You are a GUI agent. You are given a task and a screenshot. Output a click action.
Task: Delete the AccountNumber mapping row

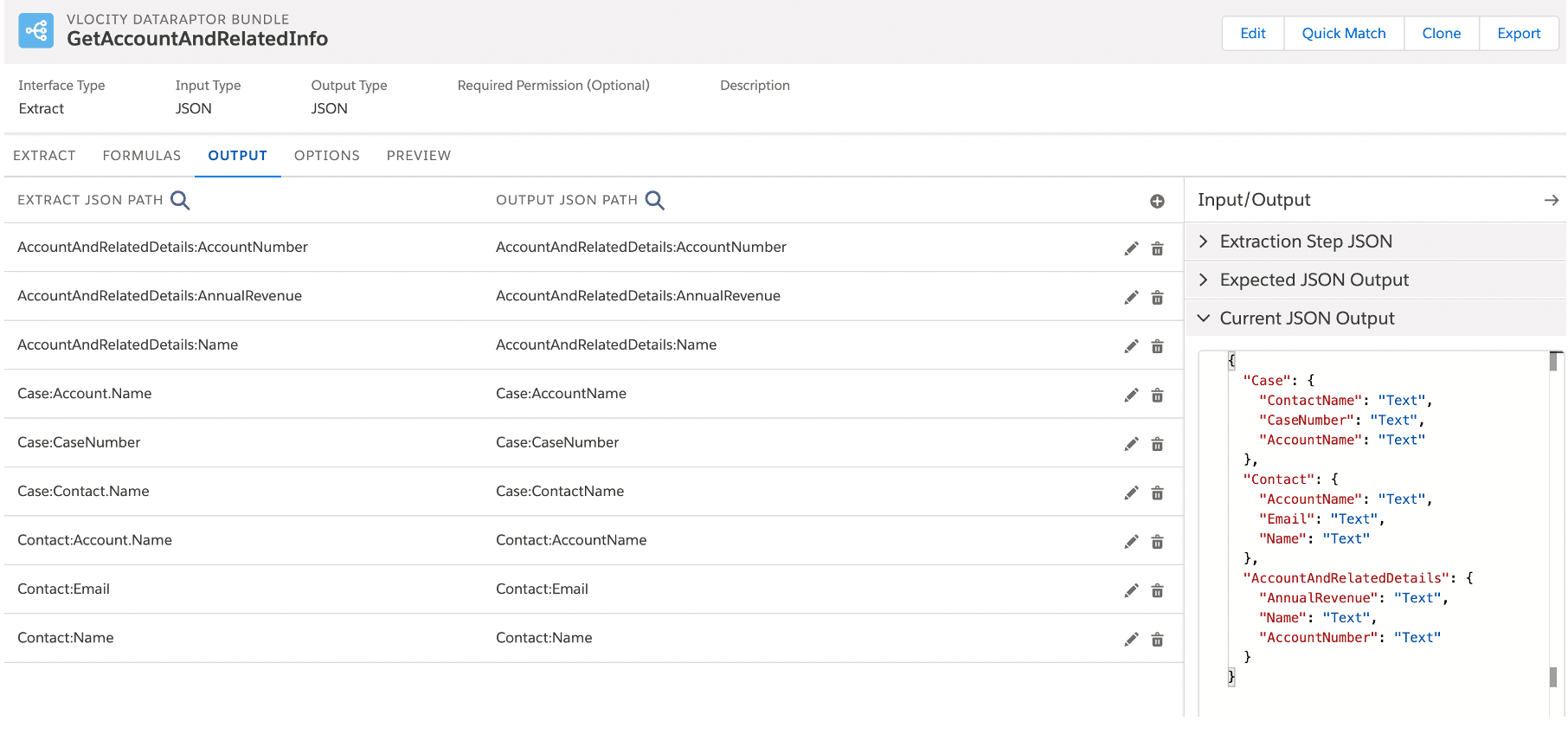click(1157, 249)
